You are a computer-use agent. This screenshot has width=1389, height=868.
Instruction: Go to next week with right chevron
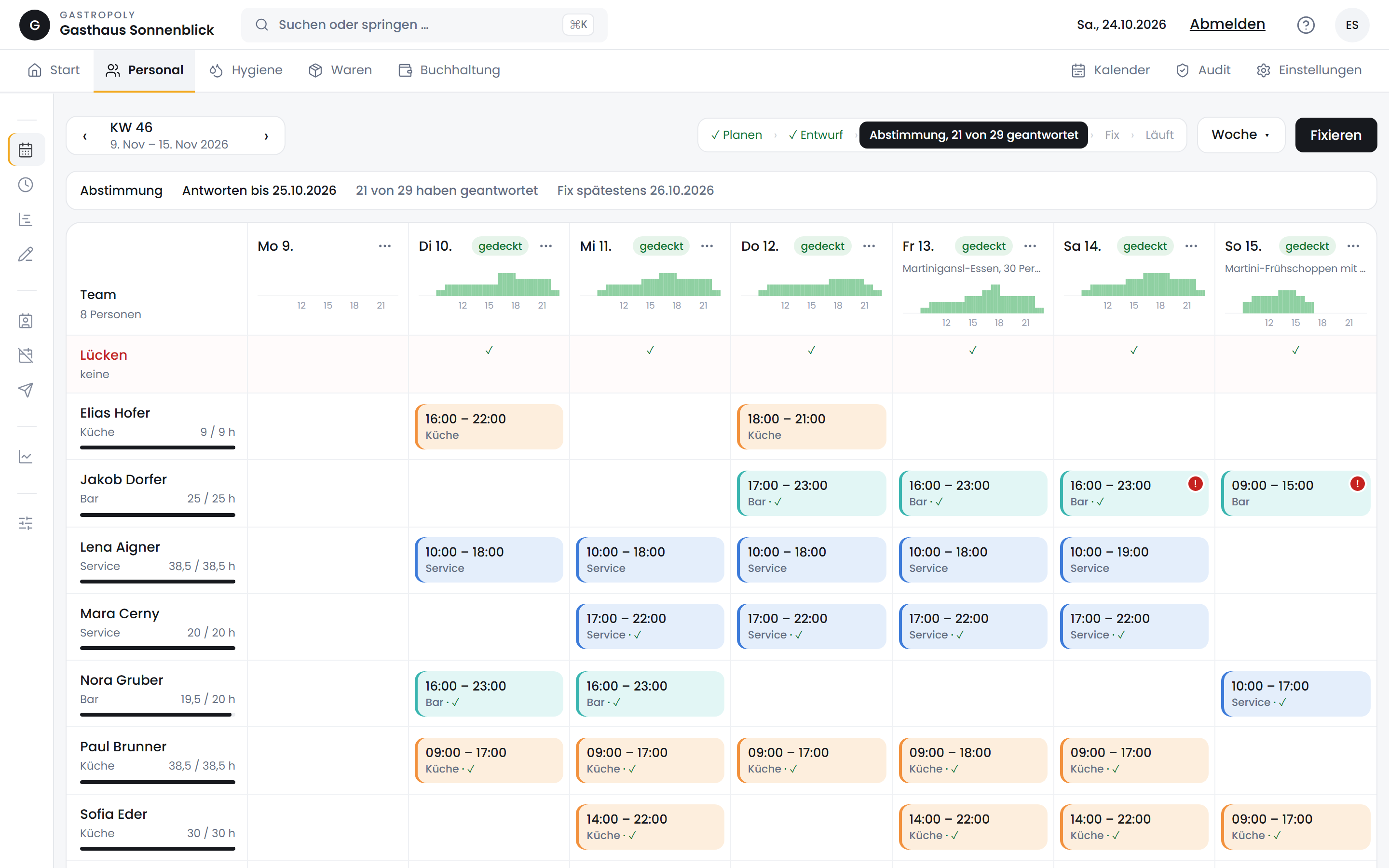pos(266,136)
